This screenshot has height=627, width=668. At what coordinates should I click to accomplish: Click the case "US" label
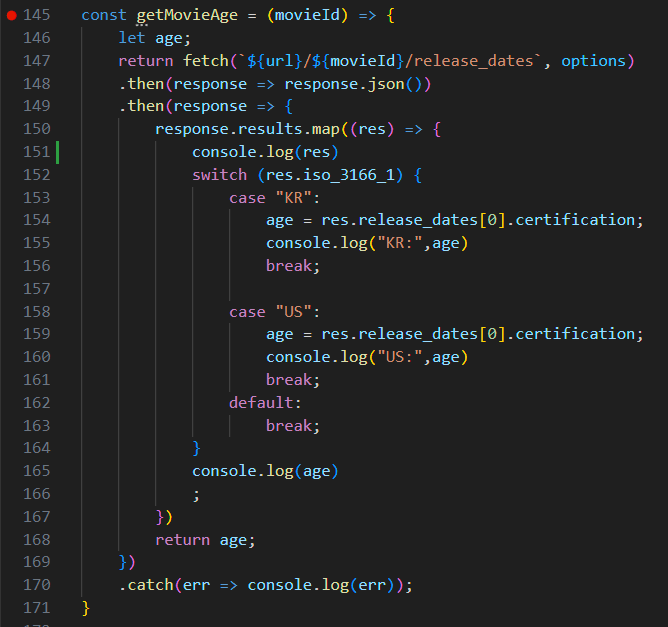pyautogui.click(x=274, y=312)
